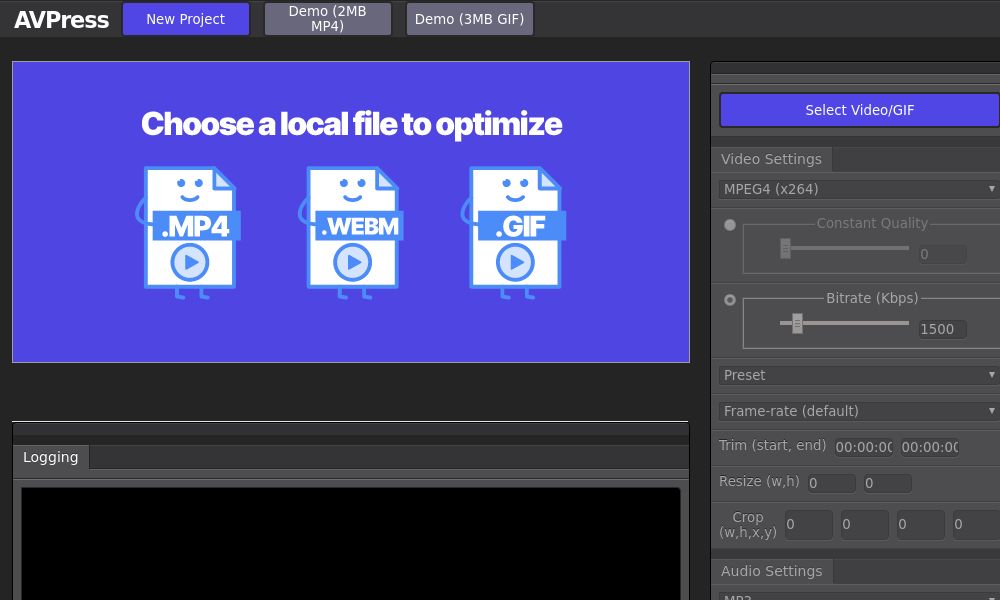The height and width of the screenshot is (600, 1000).
Task: Click the AVPress logo
Action: [61, 19]
